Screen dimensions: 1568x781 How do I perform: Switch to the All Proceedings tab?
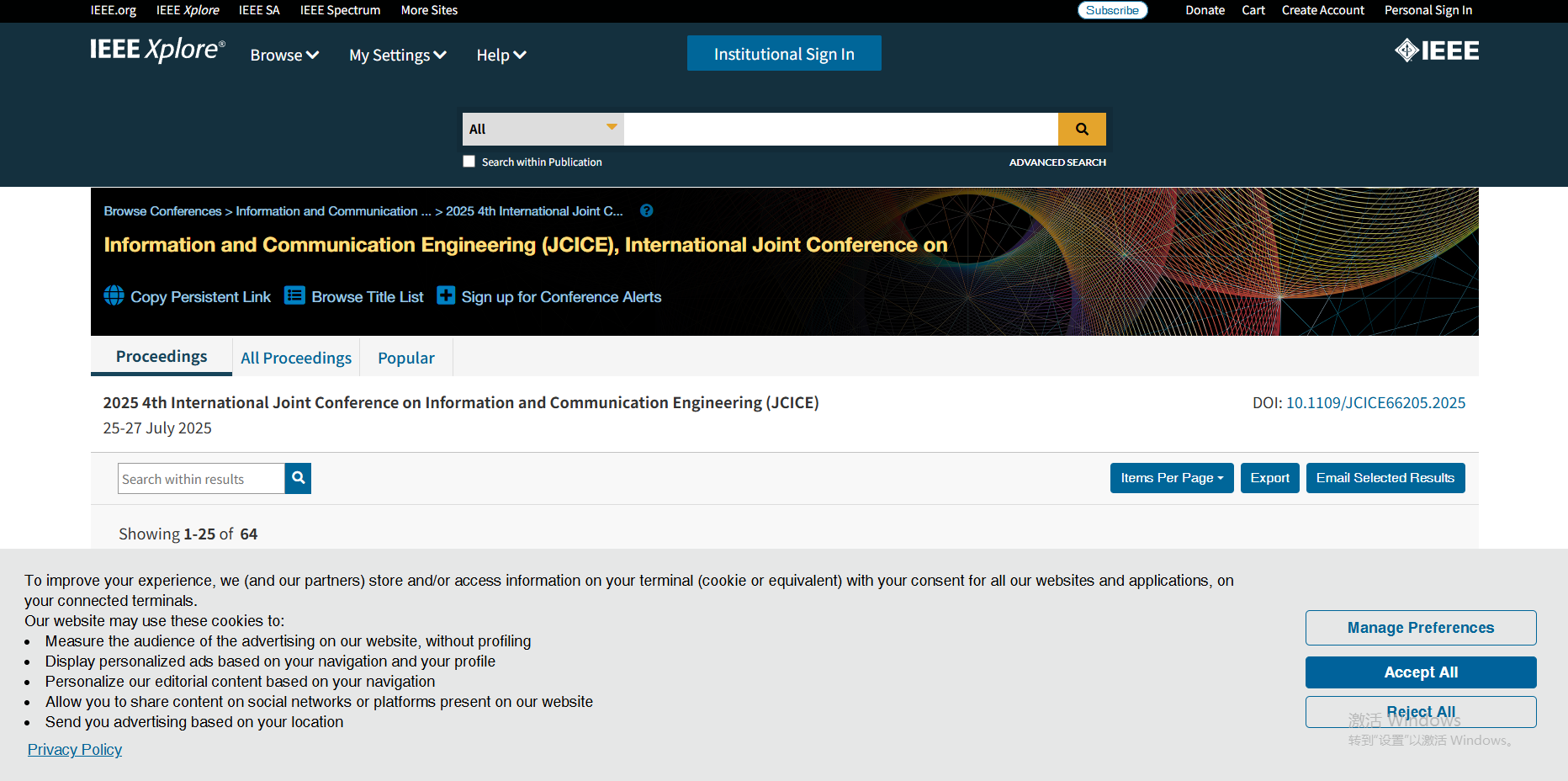[x=296, y=358]
